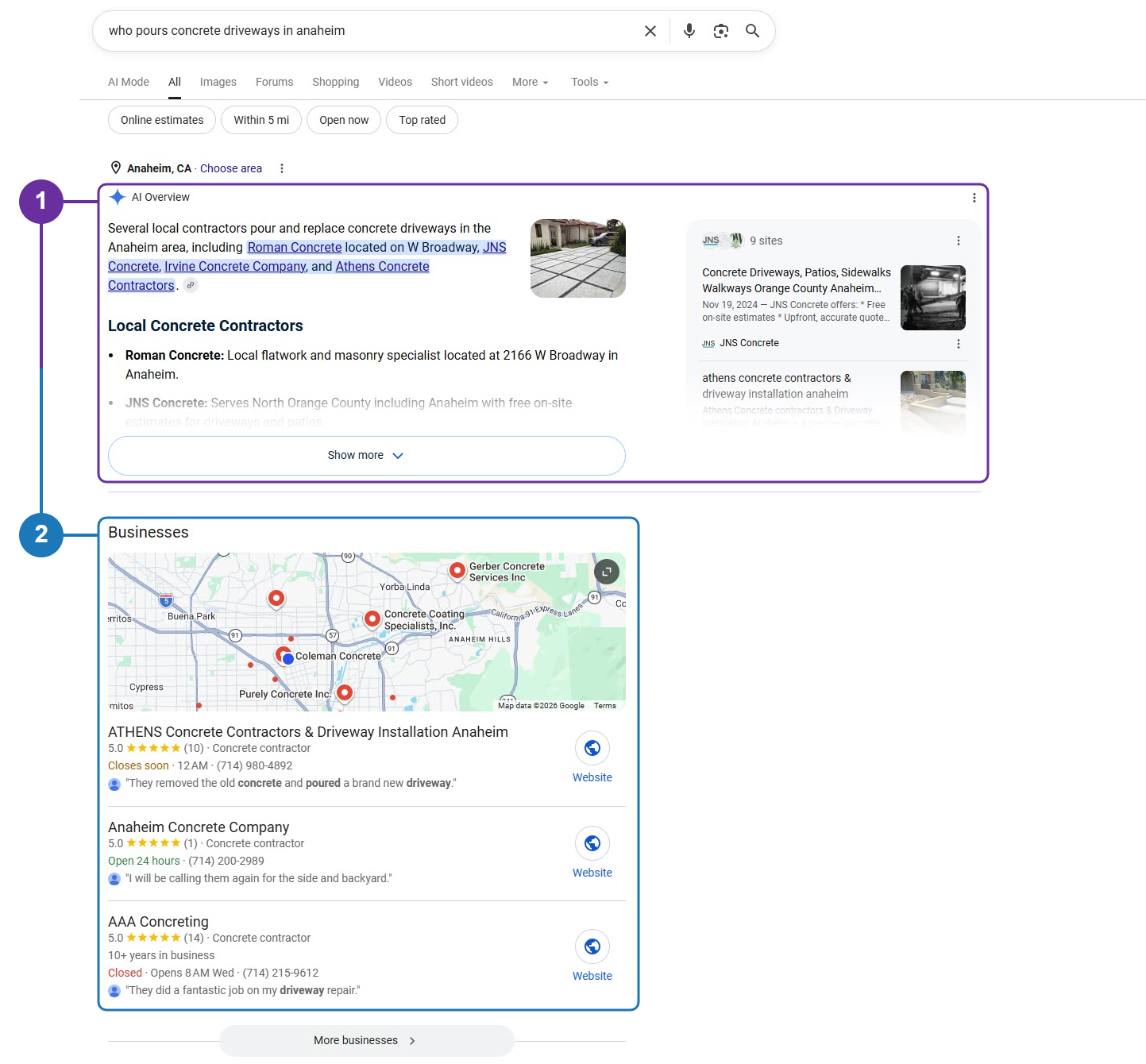The height and width of the screenshot is (1064, 1146).
Task: Open Website link text for Anaheim Concrete Company
Action: point(592,873)
